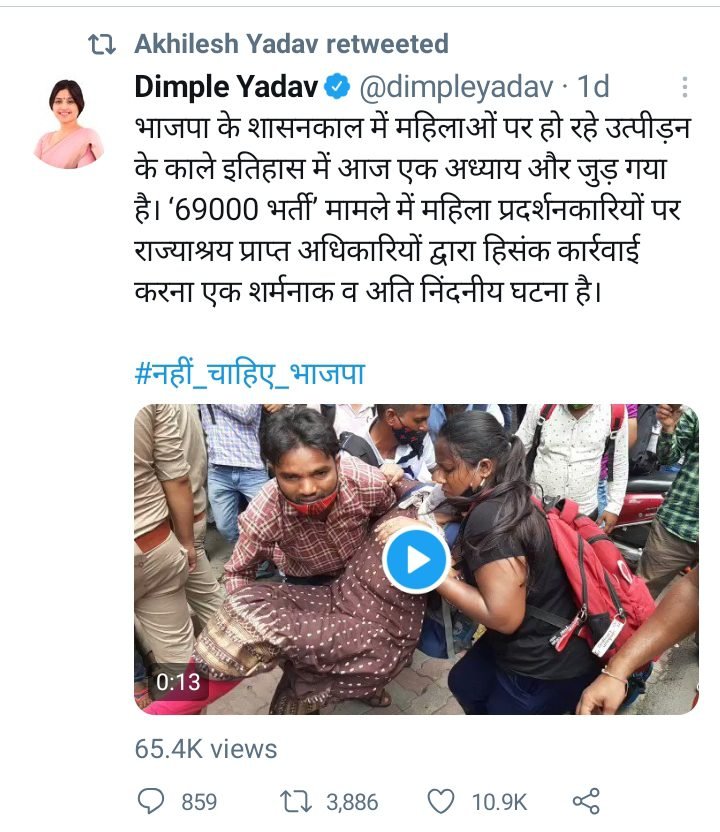Open the @dimpleyadav handle

tap(456, 87)
